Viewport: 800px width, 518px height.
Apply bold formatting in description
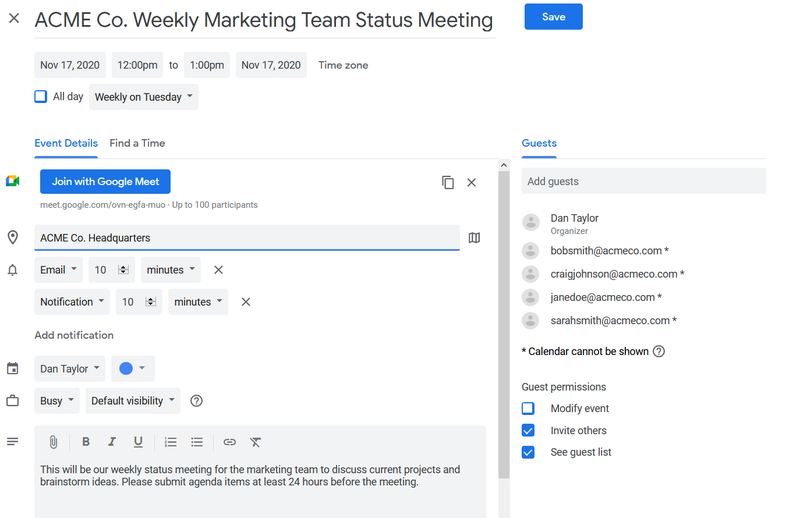[x=86, y=442]
